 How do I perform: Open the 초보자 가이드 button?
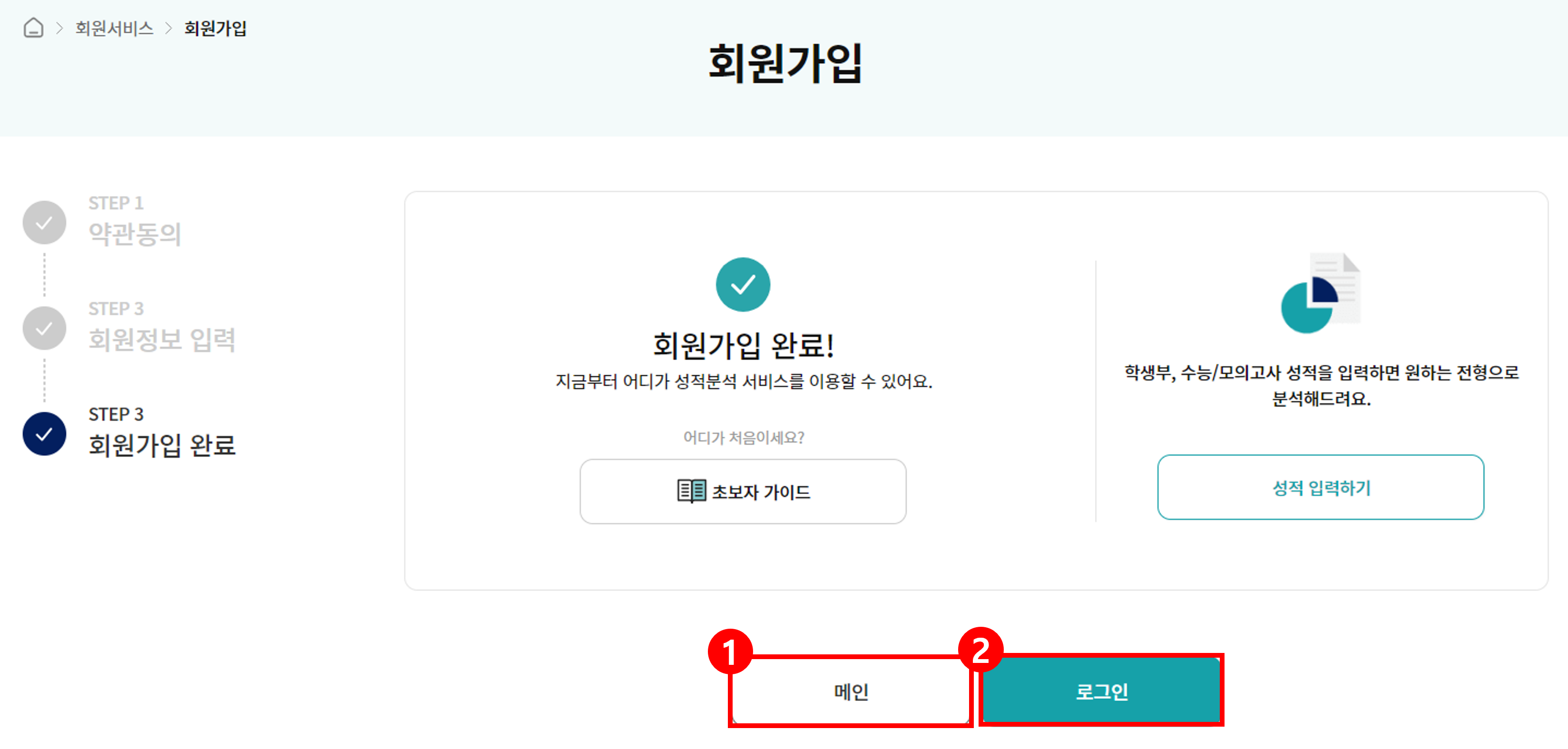coord(743,492)
